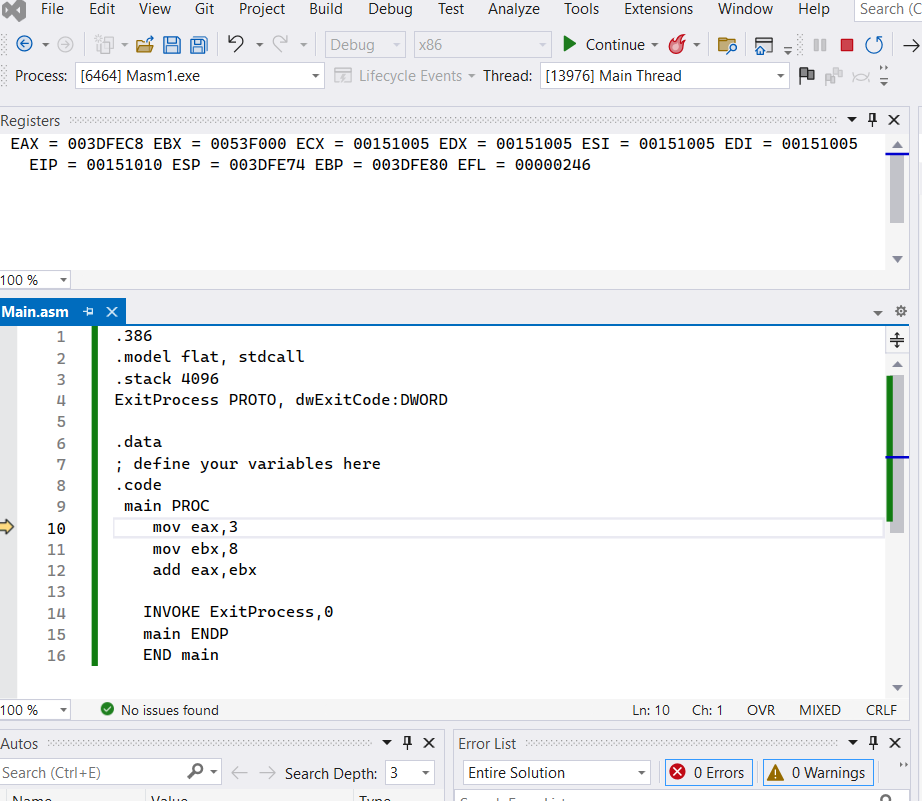Viewport: 922px width, 801px height.
Task: Pin the Error List panel
Action: [x=873, y=743]
